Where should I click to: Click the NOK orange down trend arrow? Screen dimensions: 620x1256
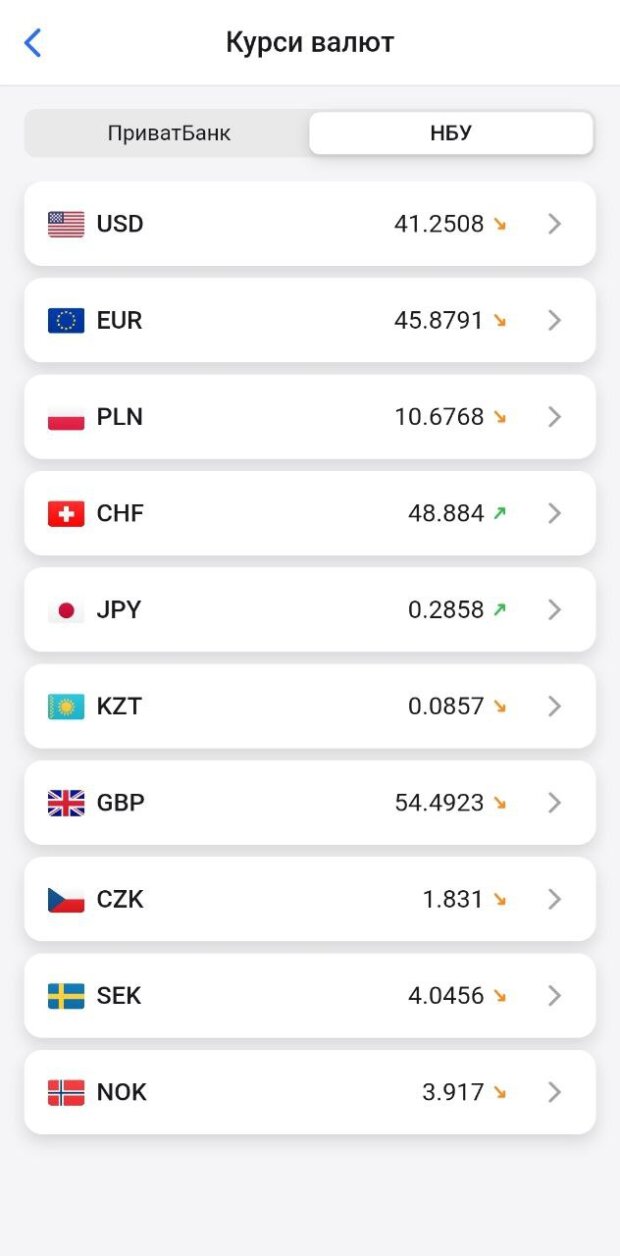tap(500, 1092)
